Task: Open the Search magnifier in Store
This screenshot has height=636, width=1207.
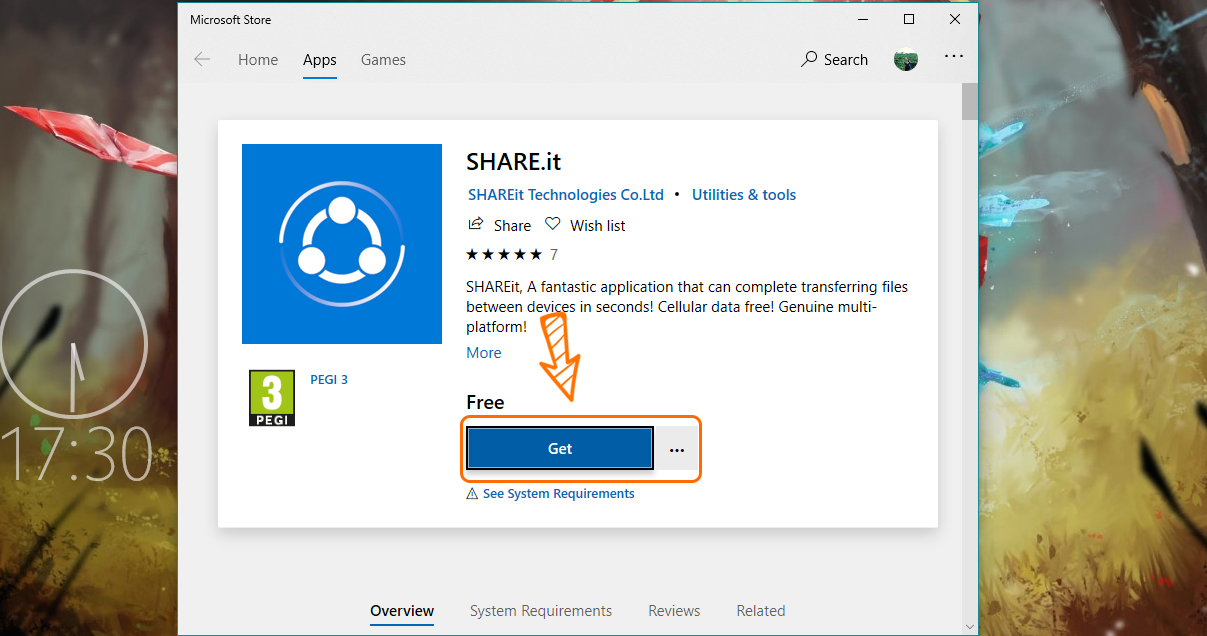Action: click(809, 59)
